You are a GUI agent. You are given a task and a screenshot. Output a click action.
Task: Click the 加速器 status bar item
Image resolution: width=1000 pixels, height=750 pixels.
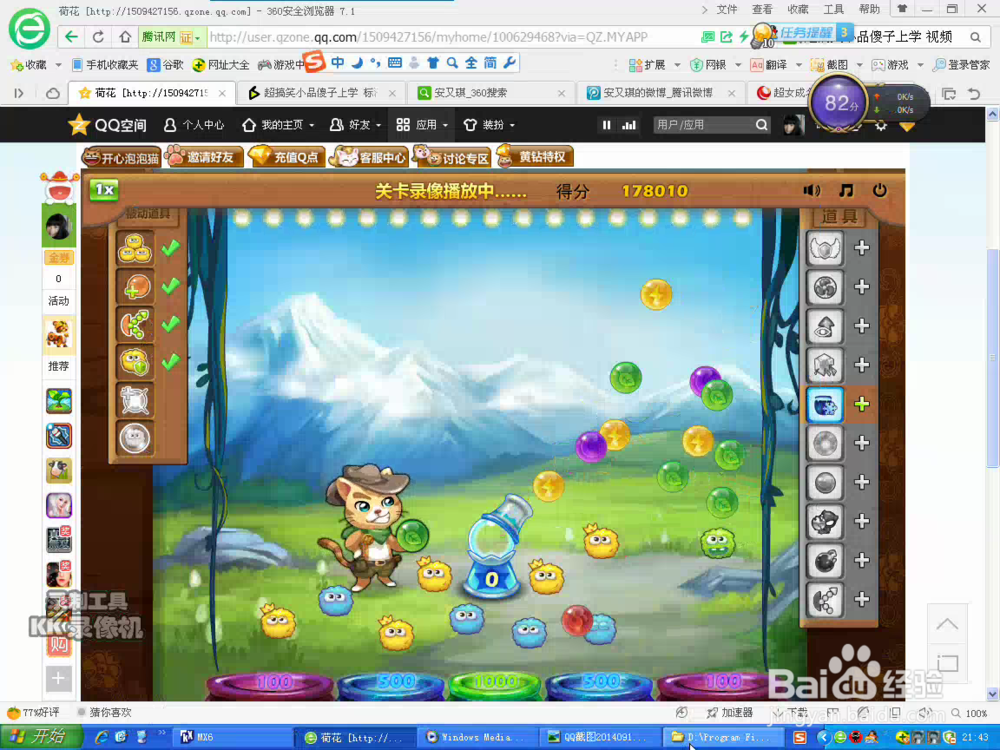(x=730, y=712)
